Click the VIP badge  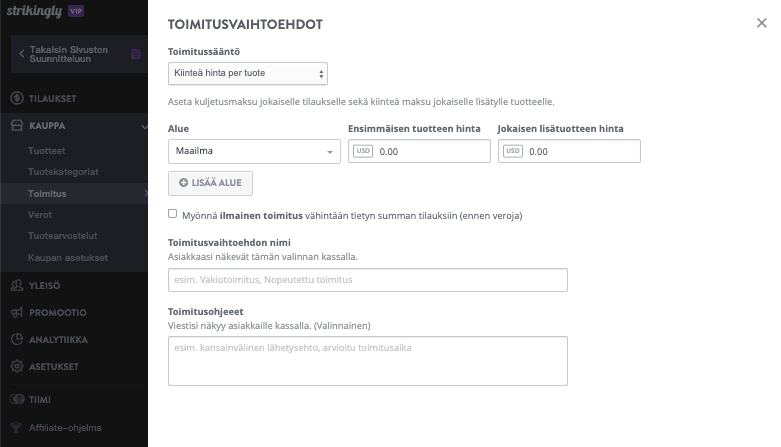76,11
